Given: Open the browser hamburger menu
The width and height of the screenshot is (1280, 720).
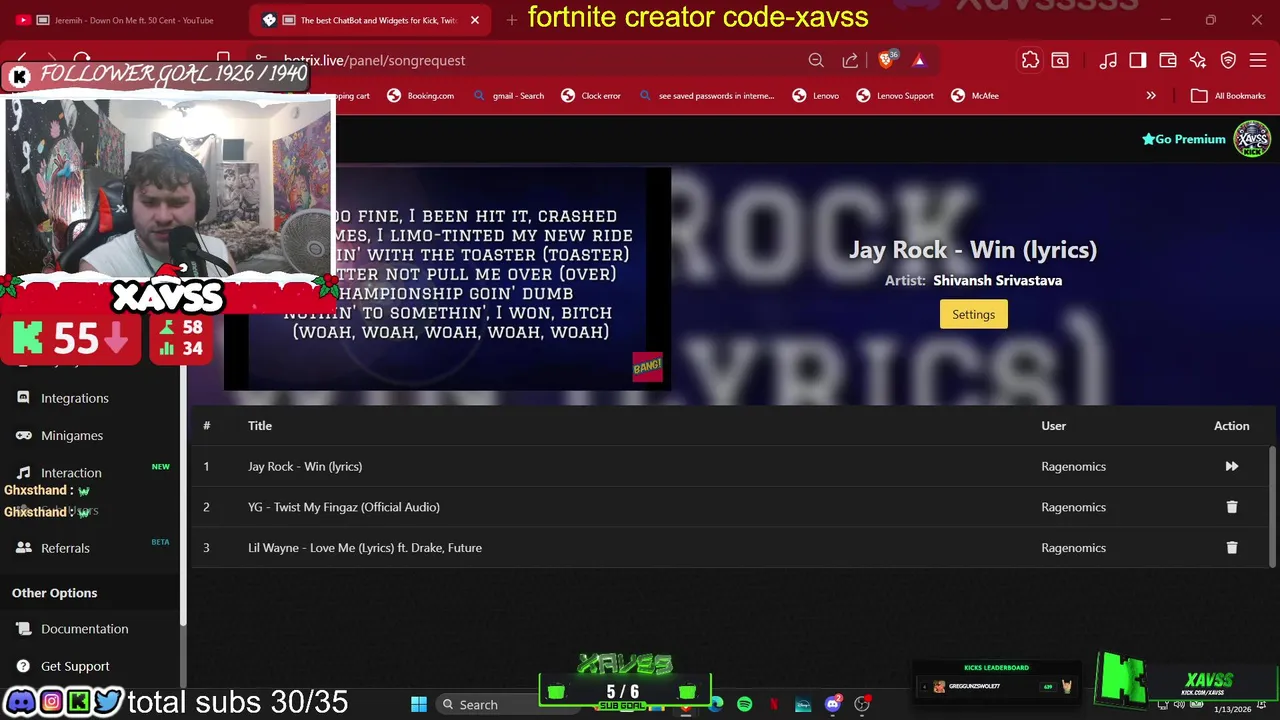Looking at the screenshot, I should pyautogui.click(x=1258, y=60).
